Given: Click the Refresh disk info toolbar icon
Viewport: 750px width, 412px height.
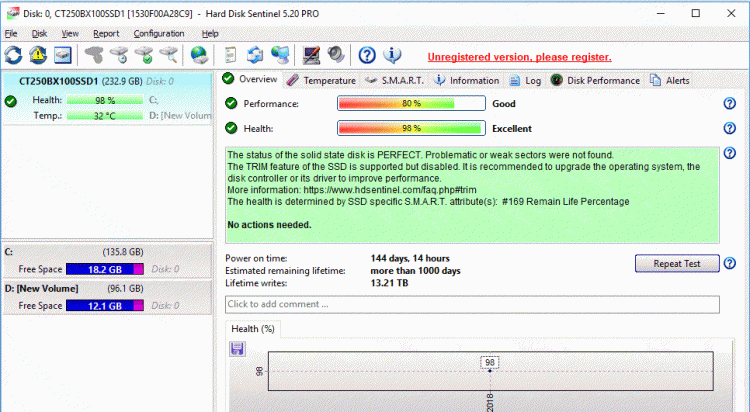Looking at the screenshot, I should click(13, 56).
